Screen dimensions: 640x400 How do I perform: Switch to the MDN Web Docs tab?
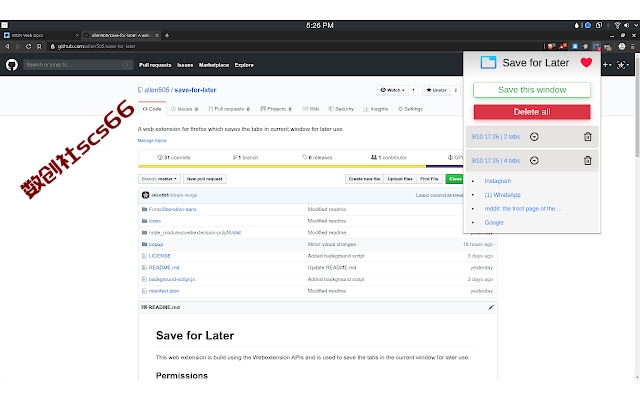pos(40,36)
